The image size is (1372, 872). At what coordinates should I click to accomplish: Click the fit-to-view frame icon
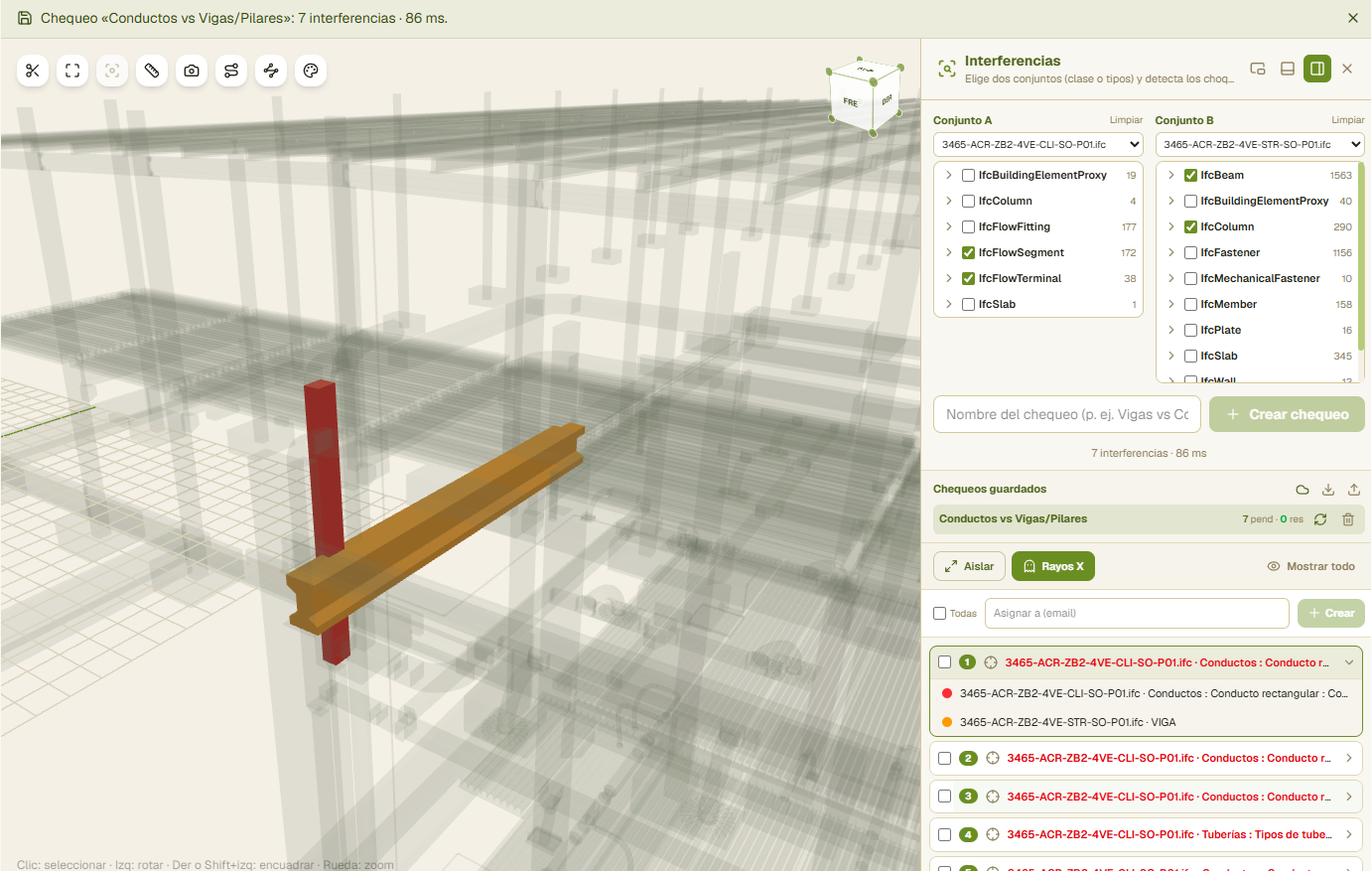72,71
